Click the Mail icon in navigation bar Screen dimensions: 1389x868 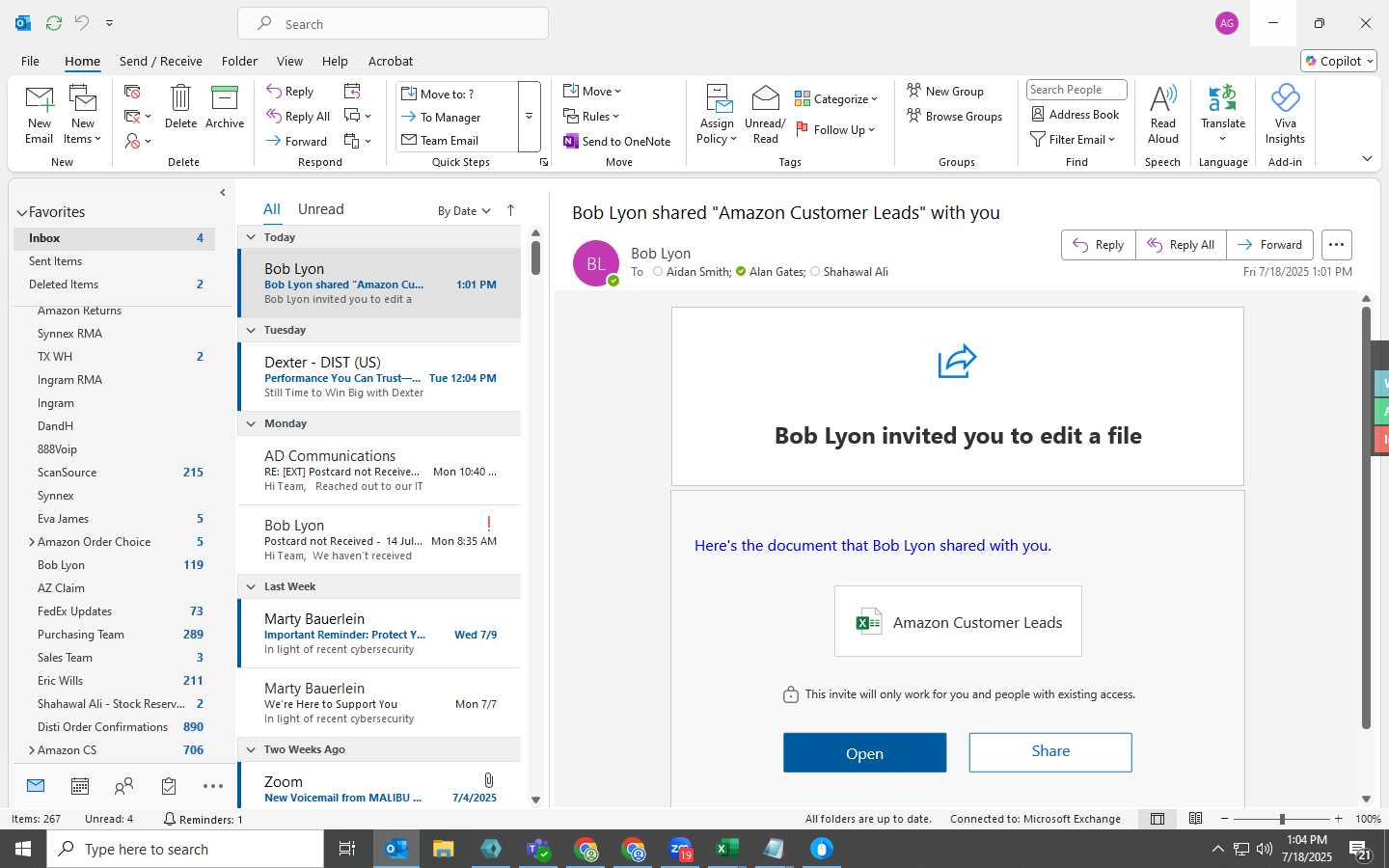(x=36, y=786)
